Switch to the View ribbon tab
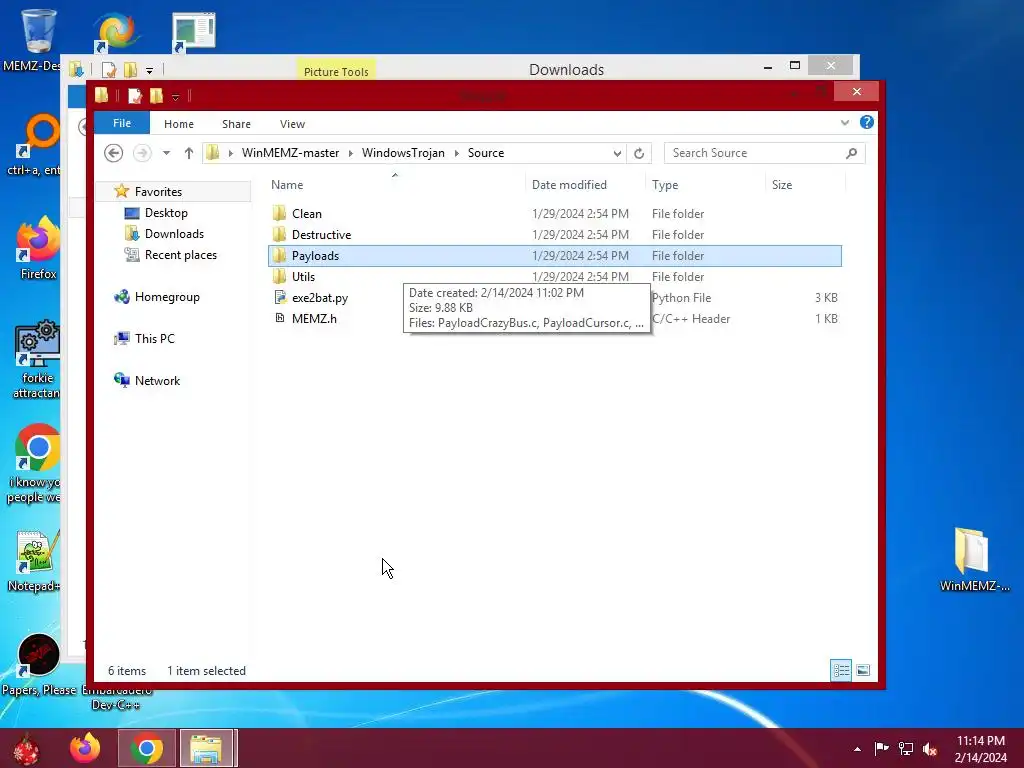 tap(293, 124)
